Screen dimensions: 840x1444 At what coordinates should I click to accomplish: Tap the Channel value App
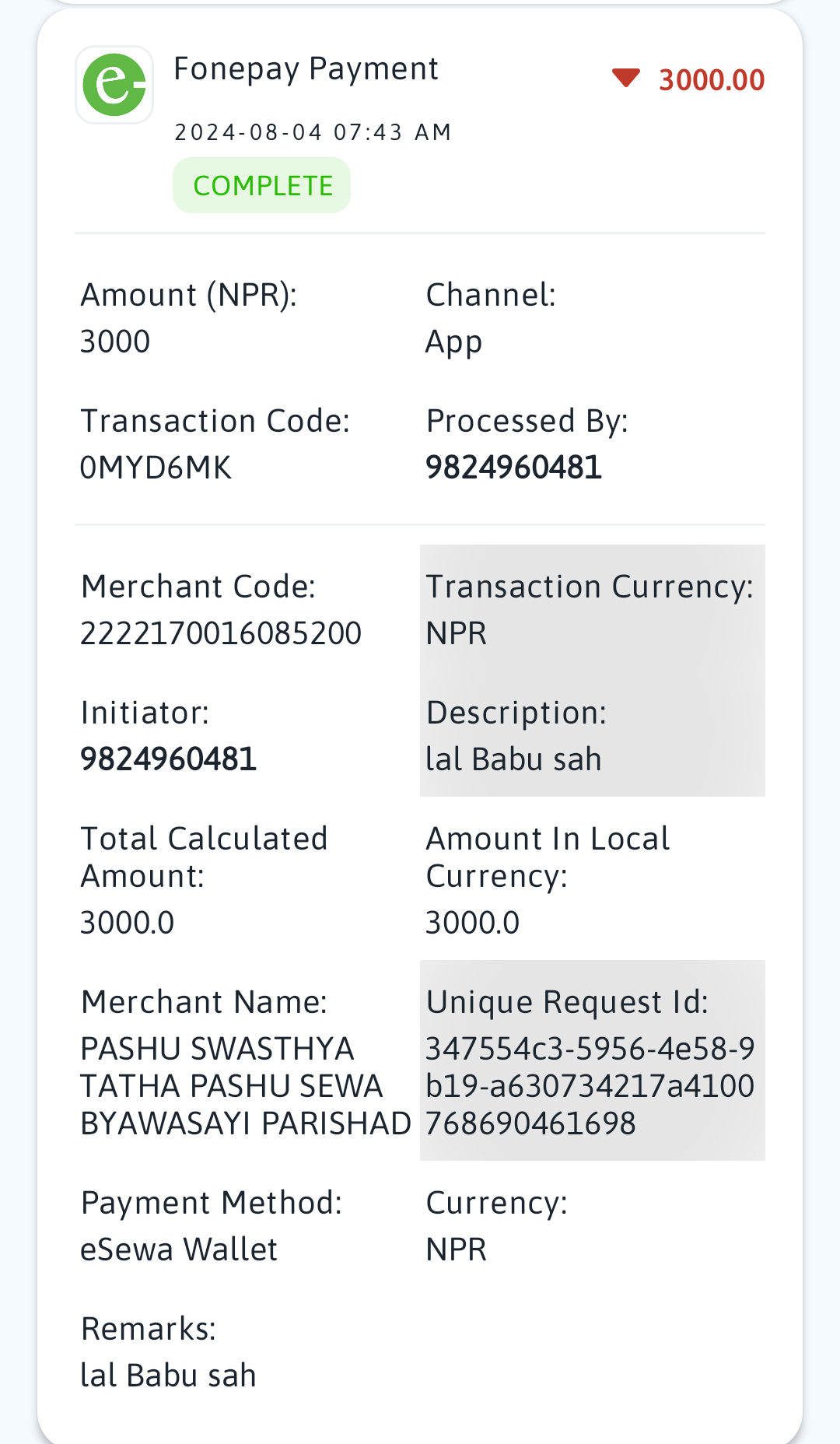(453, 343)
